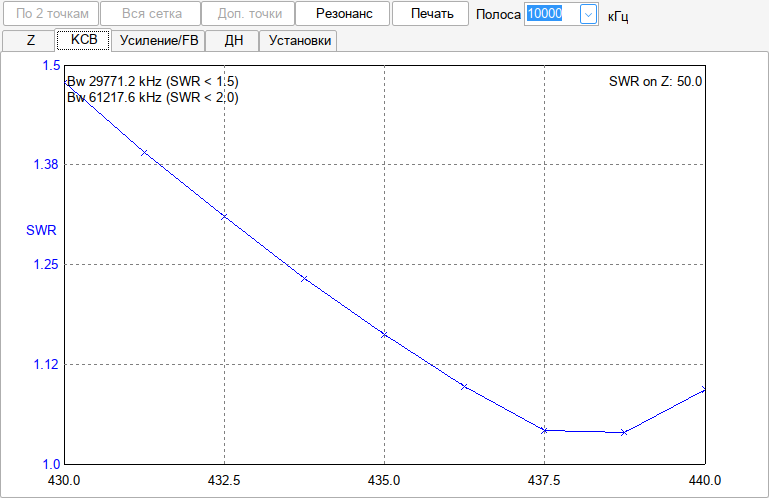Click the Полоса value field showing 10000
The width and height of the screenshot is (769, 498).
click(x=552, y=14)
